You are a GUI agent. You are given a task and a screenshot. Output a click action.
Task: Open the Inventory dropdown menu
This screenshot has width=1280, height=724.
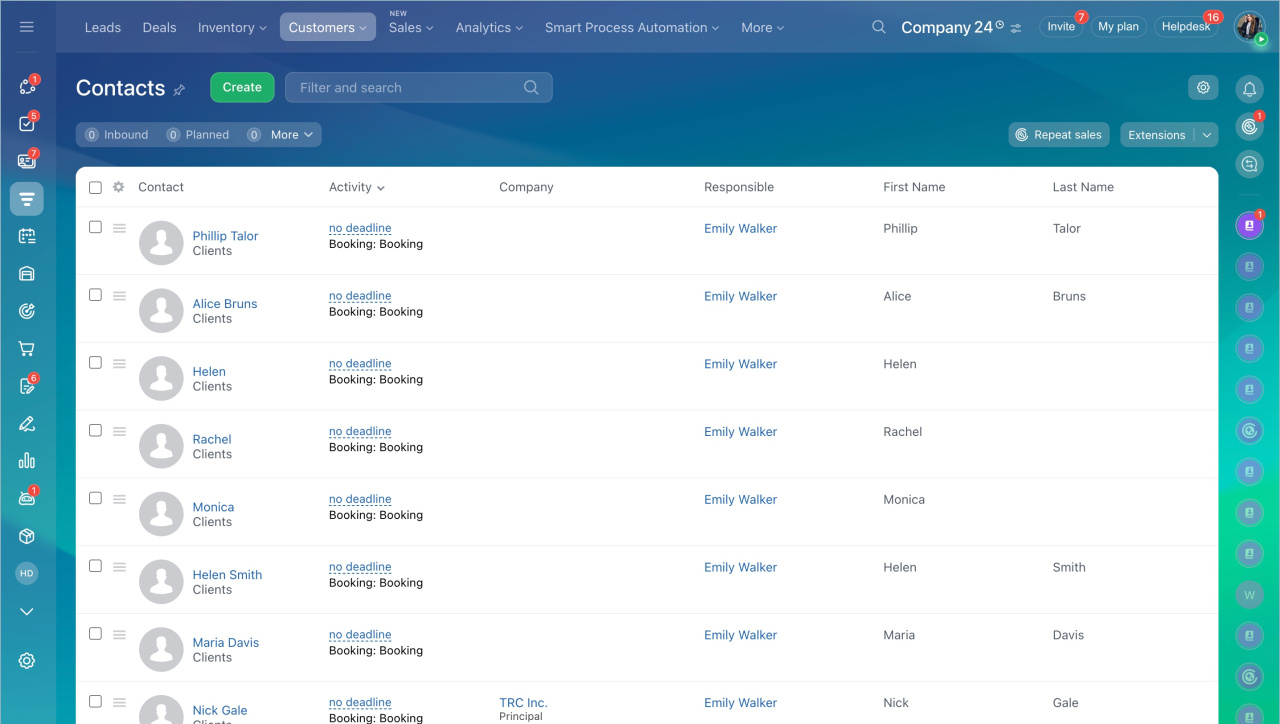click(x=232, y=27)
